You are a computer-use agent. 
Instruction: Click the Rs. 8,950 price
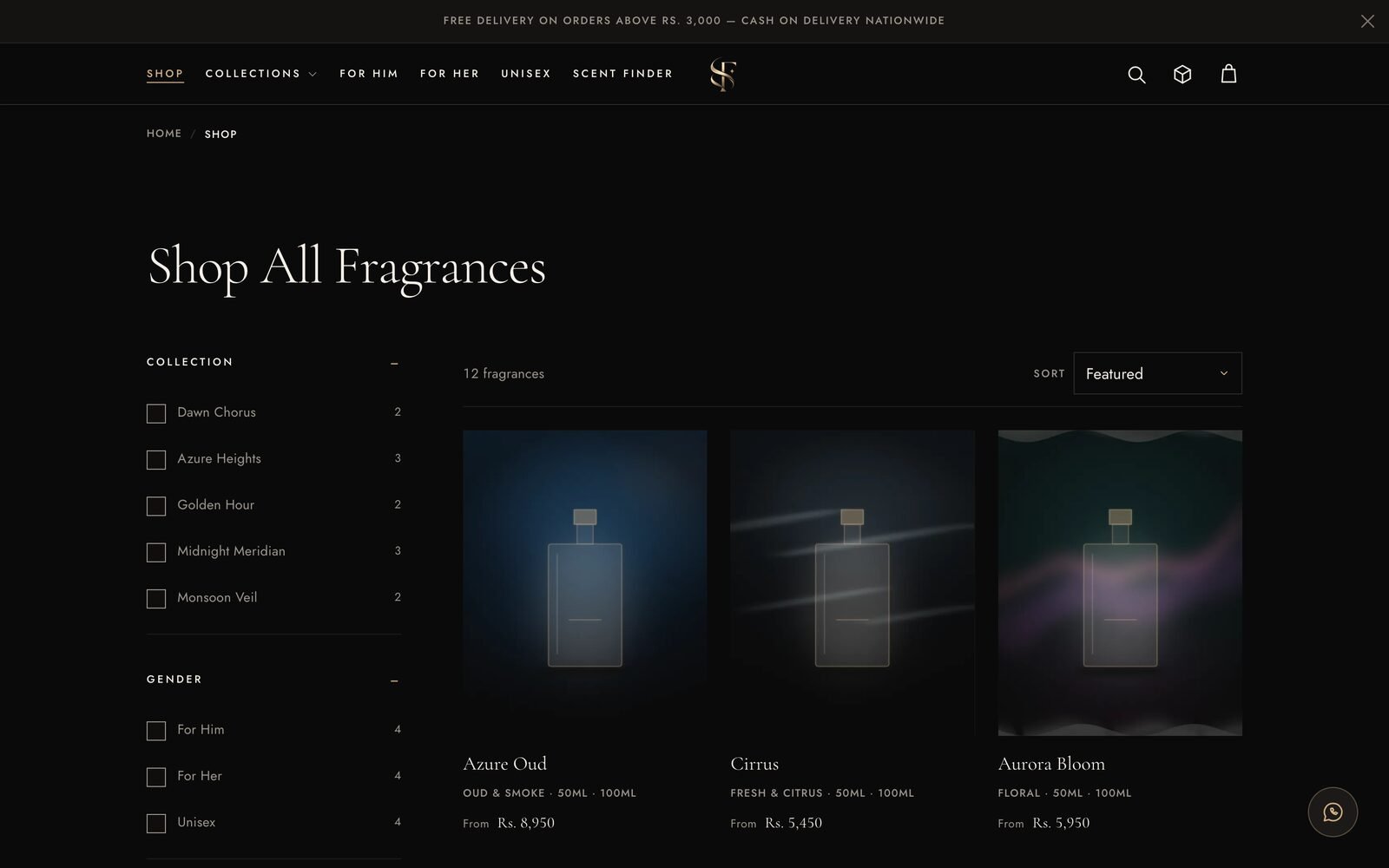click(x=526, y=823)
